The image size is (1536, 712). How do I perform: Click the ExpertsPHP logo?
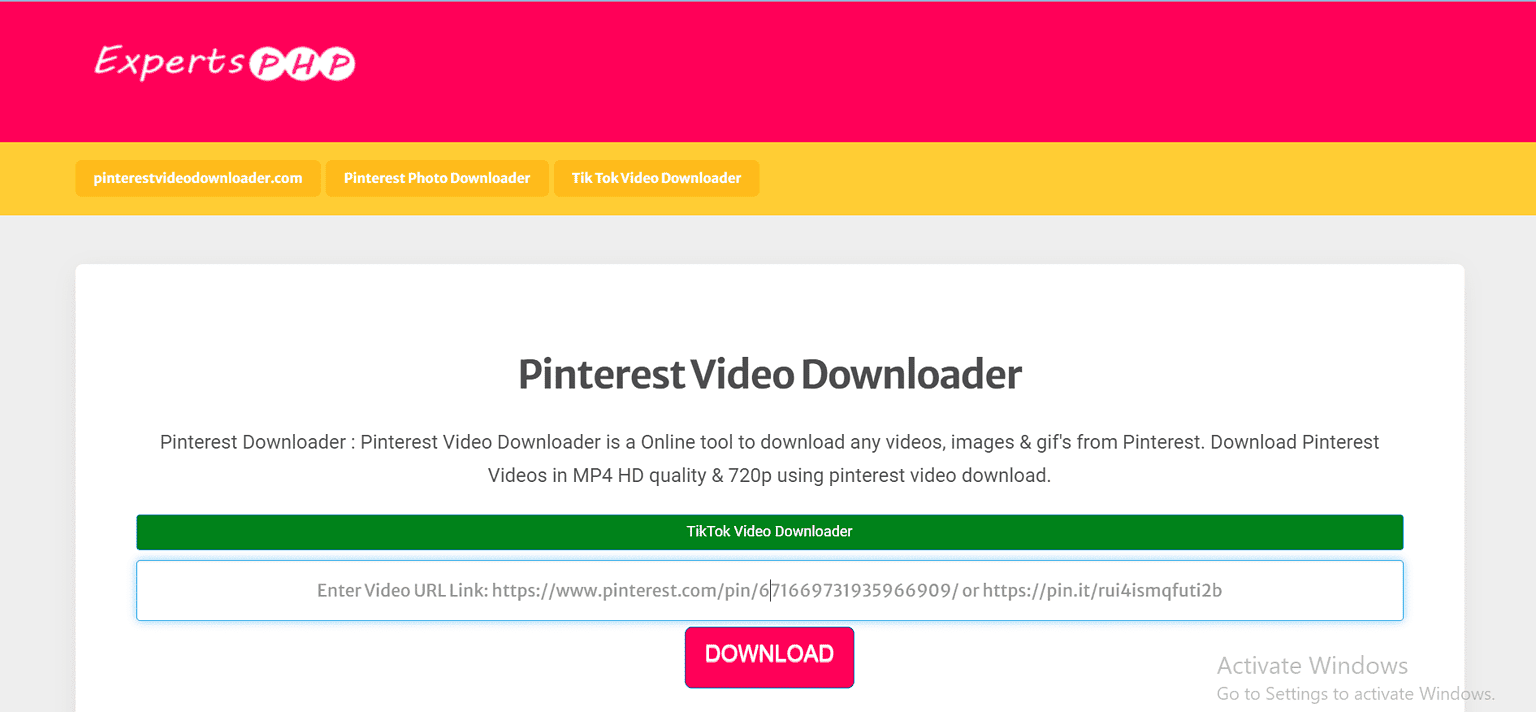[223, 63]
